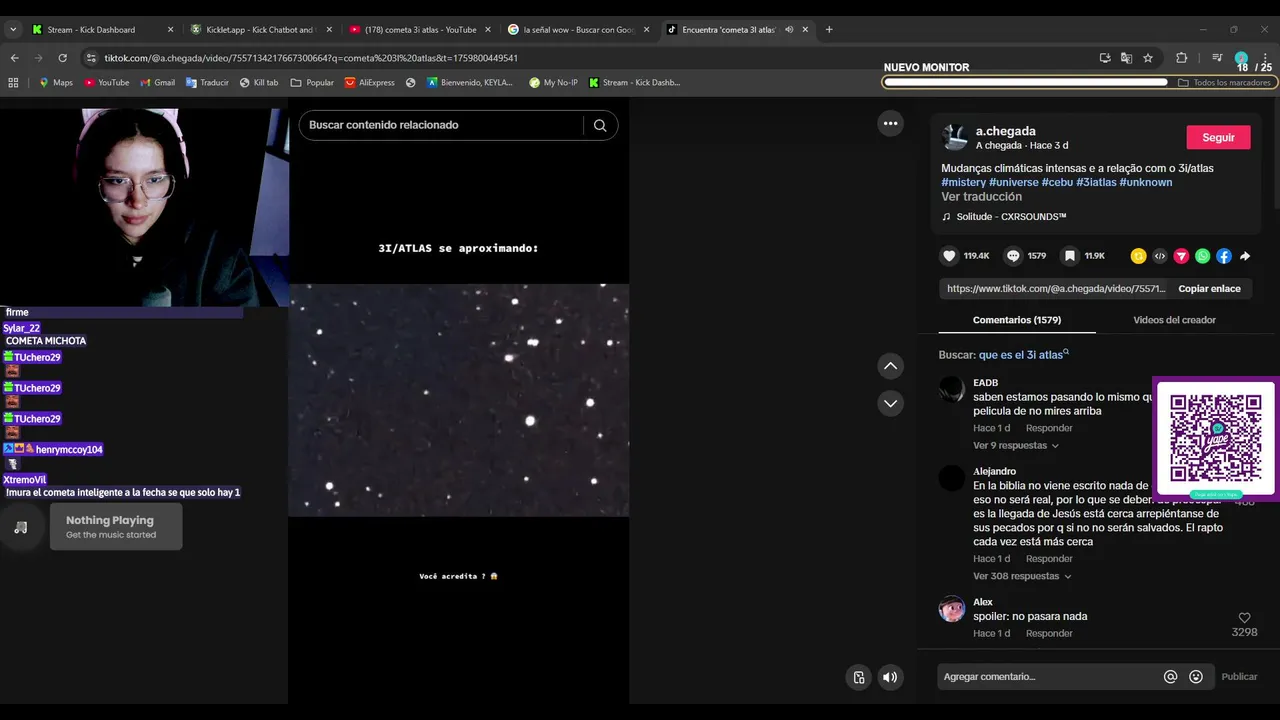Toggle the clipboard-style player button beside volume
The height and width of the screenshot is (720, 1280).
pos(858,677)
